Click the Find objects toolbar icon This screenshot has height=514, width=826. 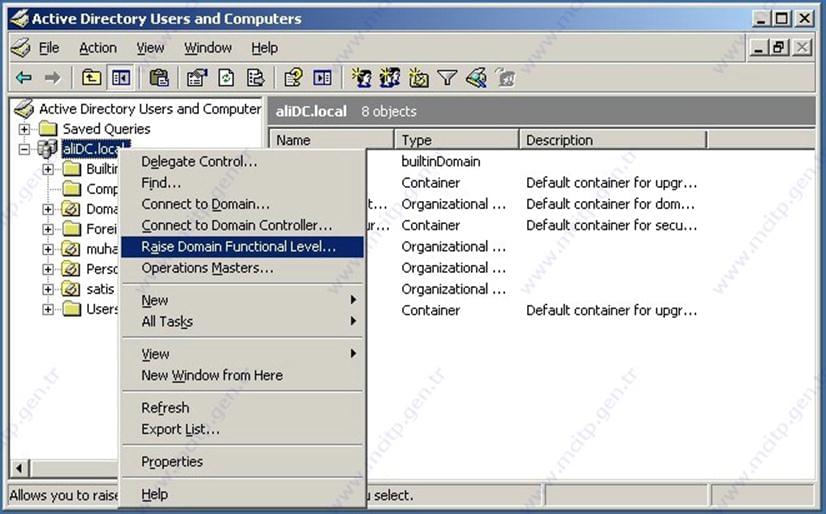point(476,78)
